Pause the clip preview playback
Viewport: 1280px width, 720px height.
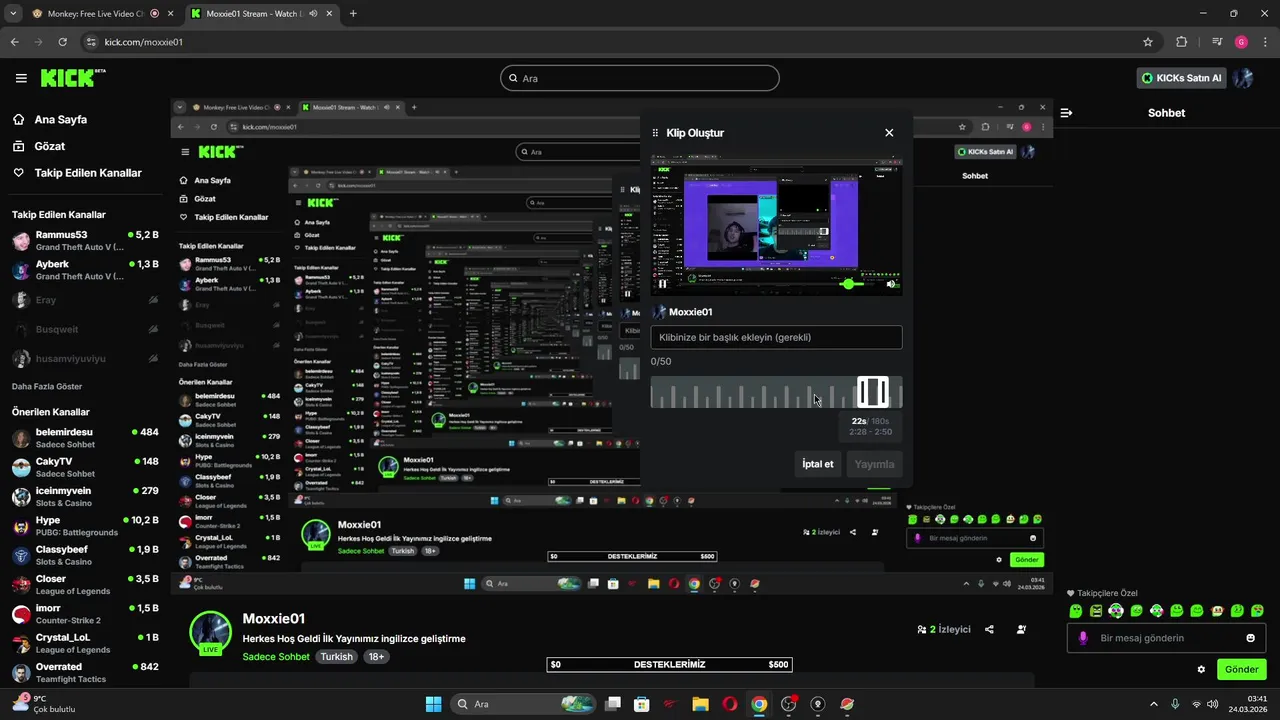662,284
